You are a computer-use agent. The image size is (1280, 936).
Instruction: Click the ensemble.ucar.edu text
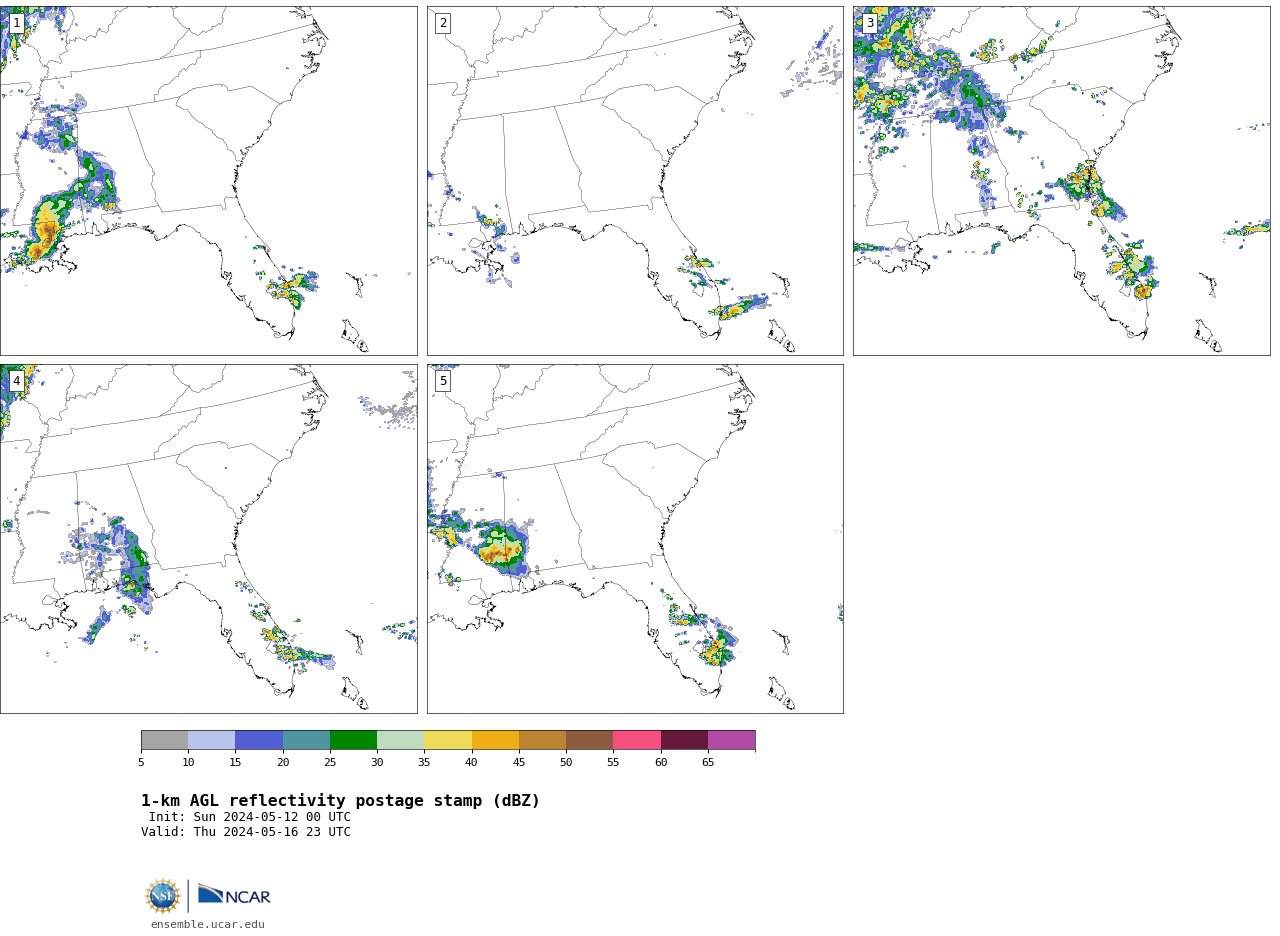point(208,925)
